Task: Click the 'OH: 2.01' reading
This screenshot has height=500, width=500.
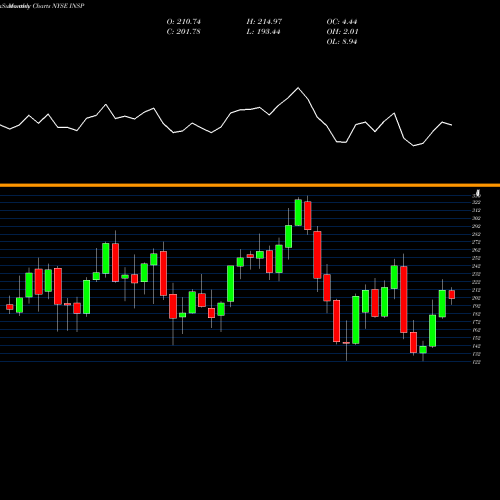Action: pyautogui.click(x=342, y=32)
